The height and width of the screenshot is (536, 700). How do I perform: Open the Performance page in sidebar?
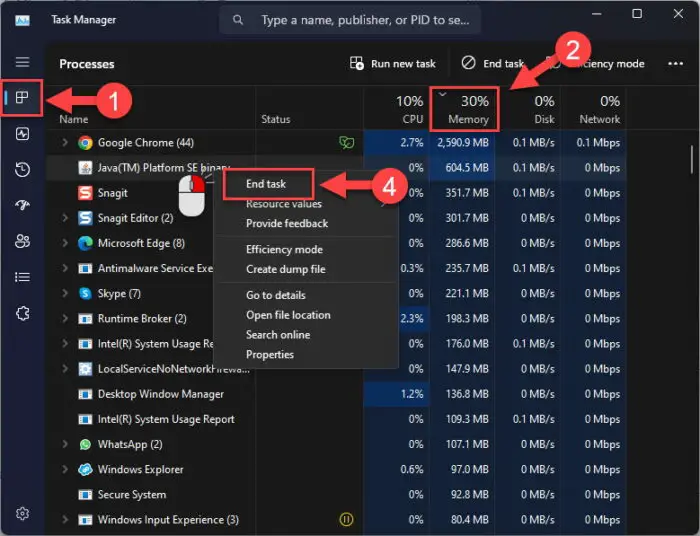22,133
